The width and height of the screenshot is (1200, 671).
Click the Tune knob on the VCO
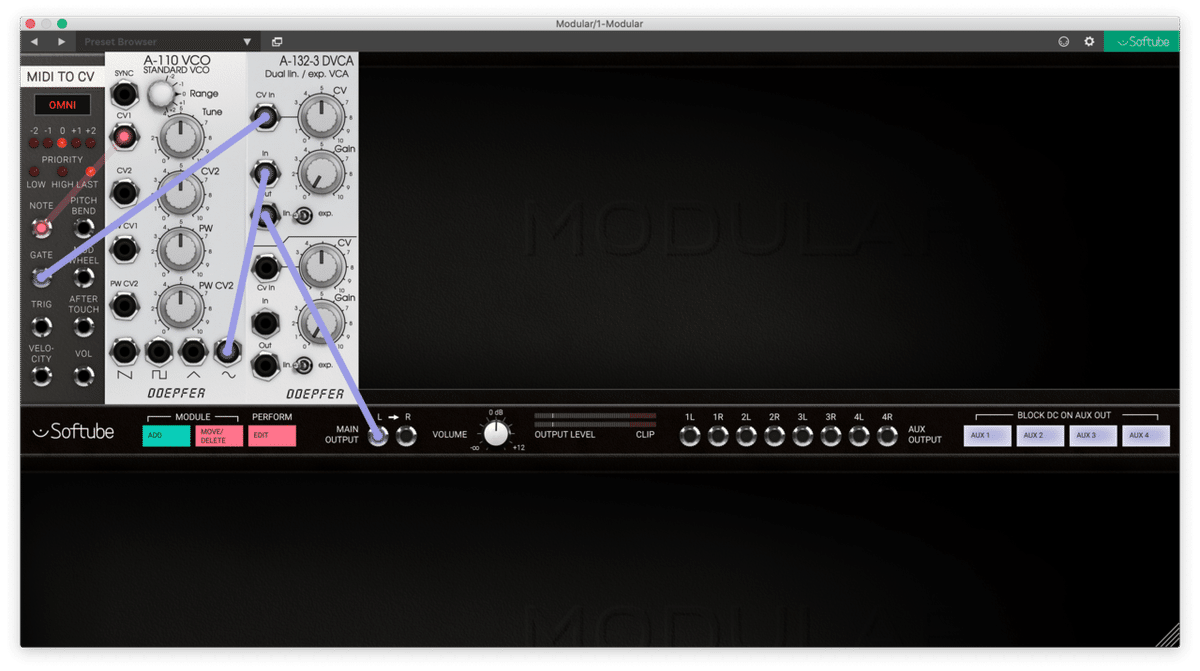pyautogui.click(x=181, y=139)
